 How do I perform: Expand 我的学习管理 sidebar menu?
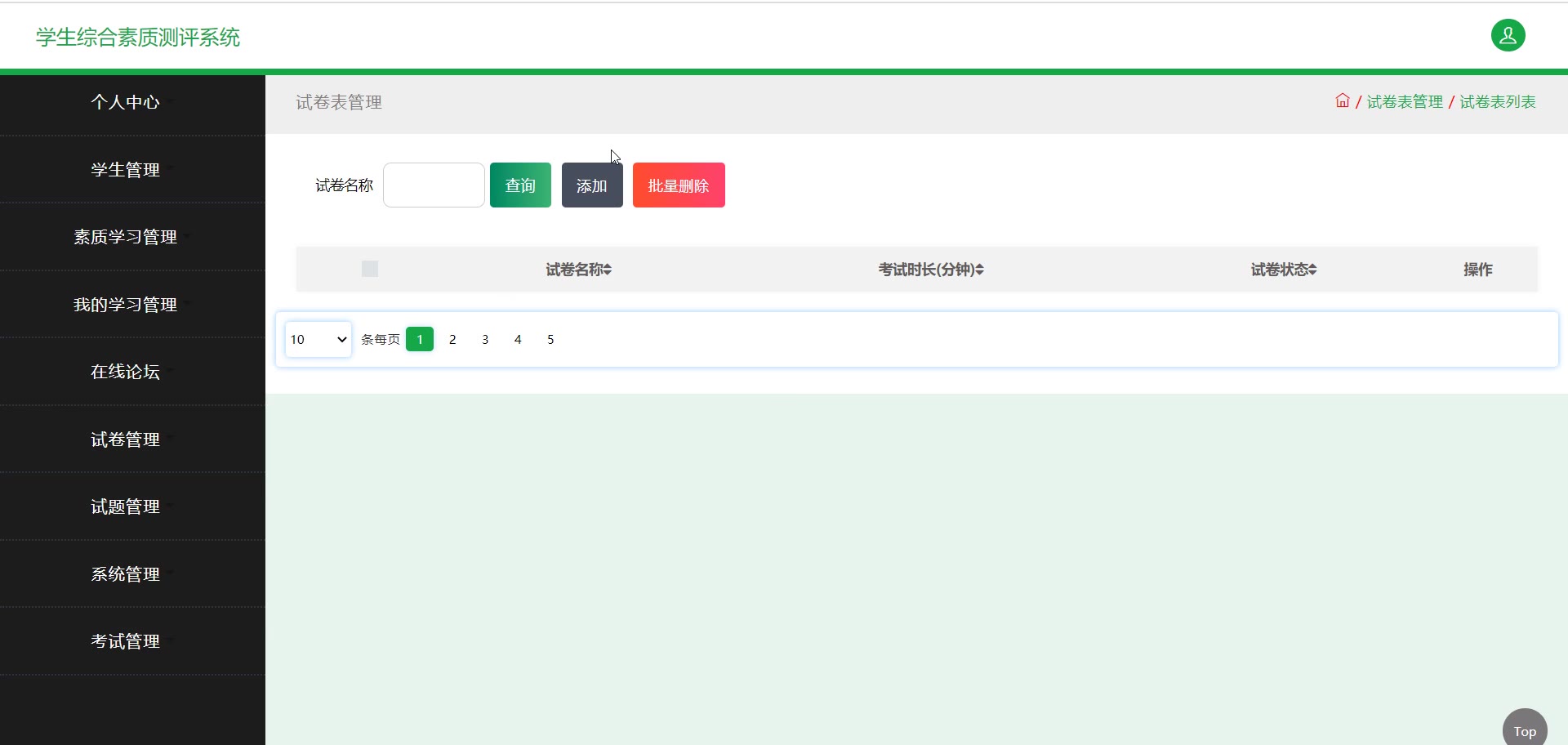132,305
